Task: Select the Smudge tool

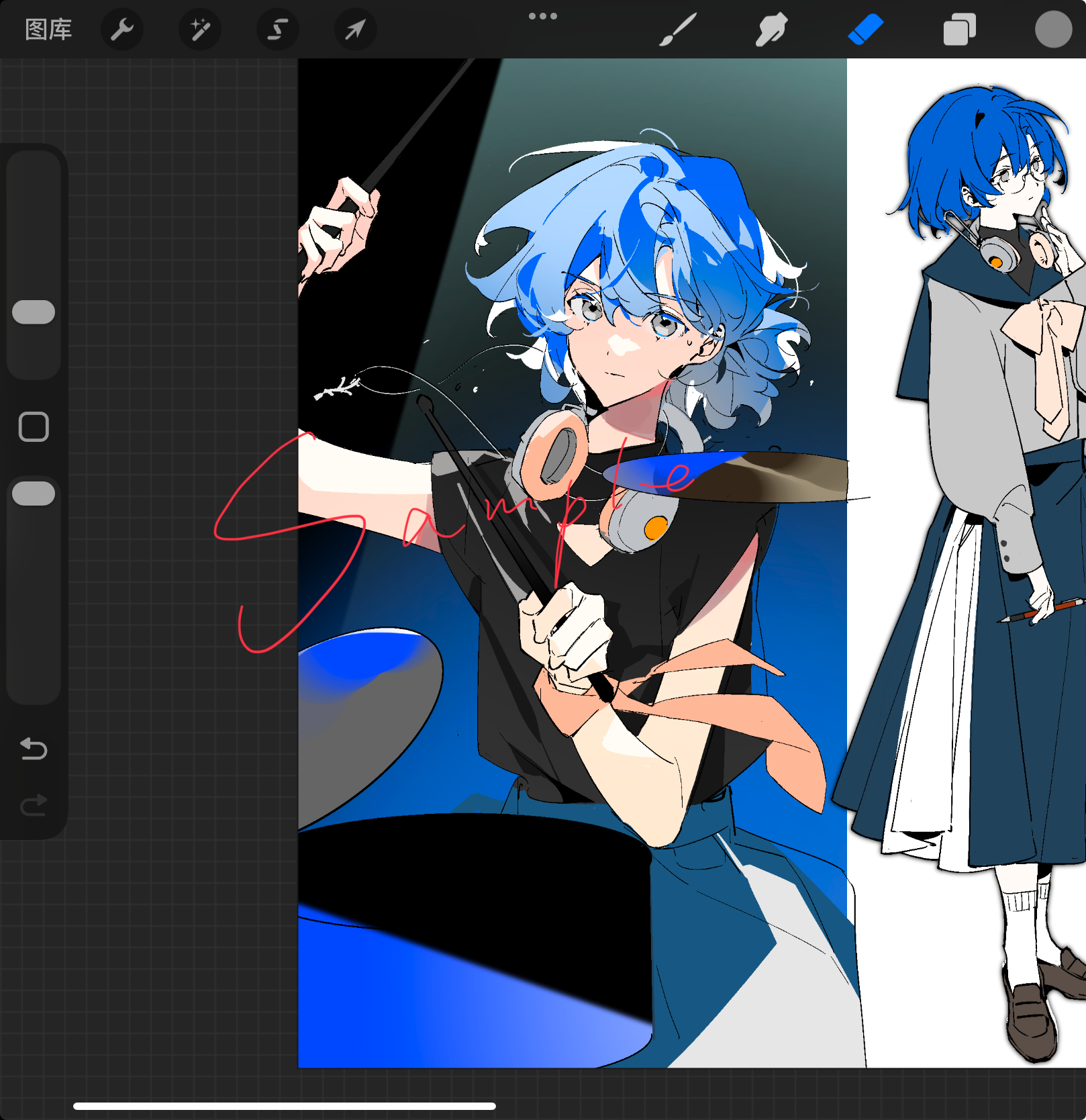Action: click(x=771, y=30)
